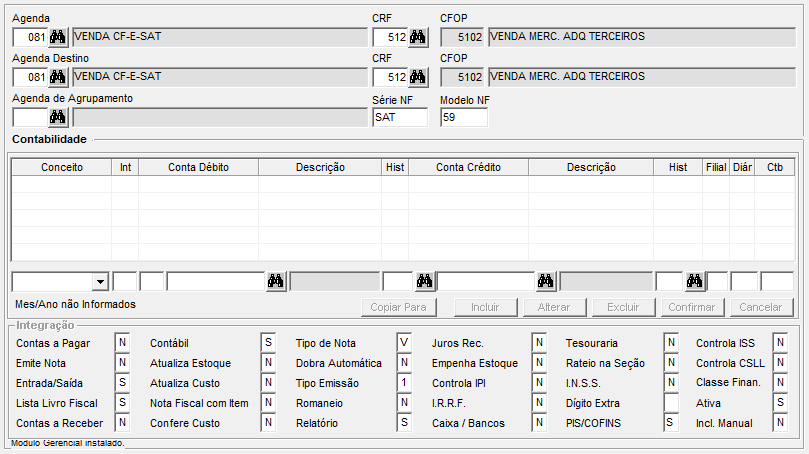Expand the Conceito dropdown list

pos(99,281)
